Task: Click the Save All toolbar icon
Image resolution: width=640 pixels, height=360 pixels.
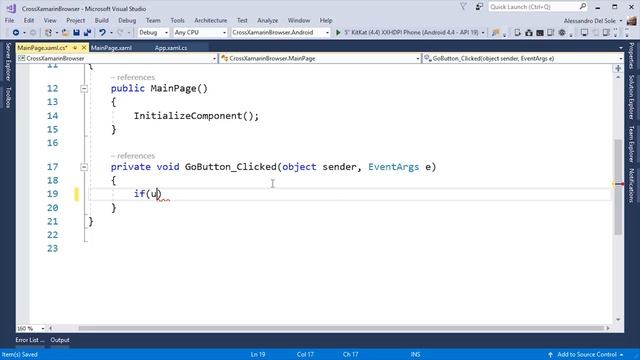Action: click(x=87, y=32)
